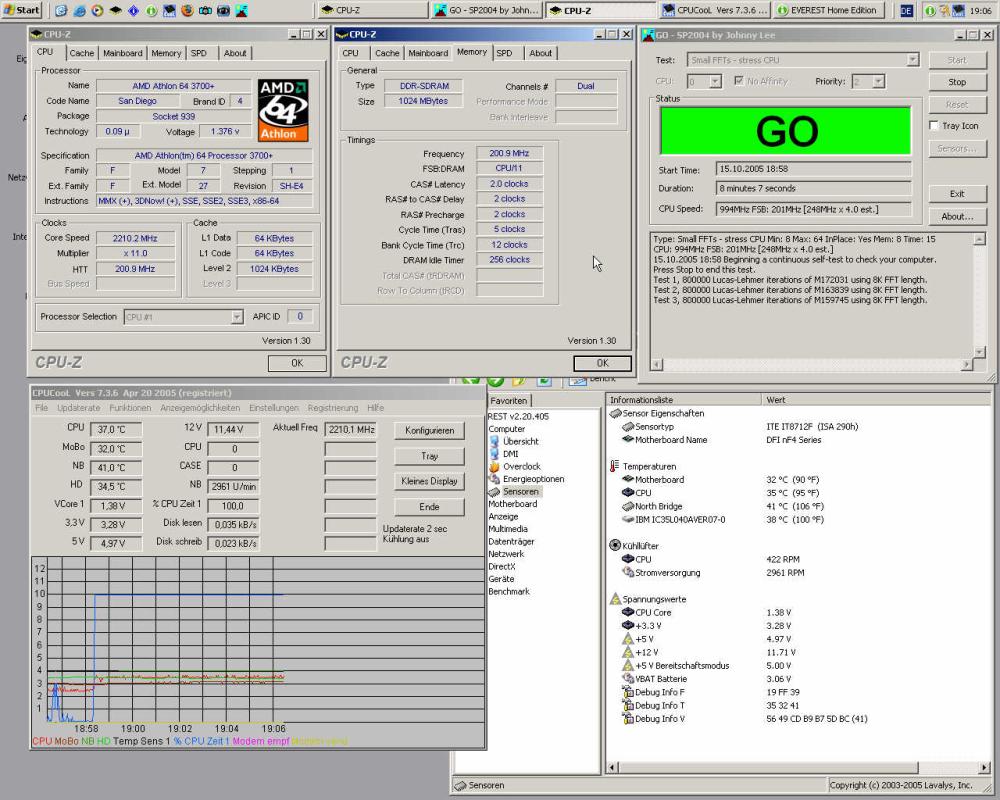The height and width of the screenshot is (800, 1000).
Task: Expand Motherboard in the EVEREST tree
Action: point(513,504)
